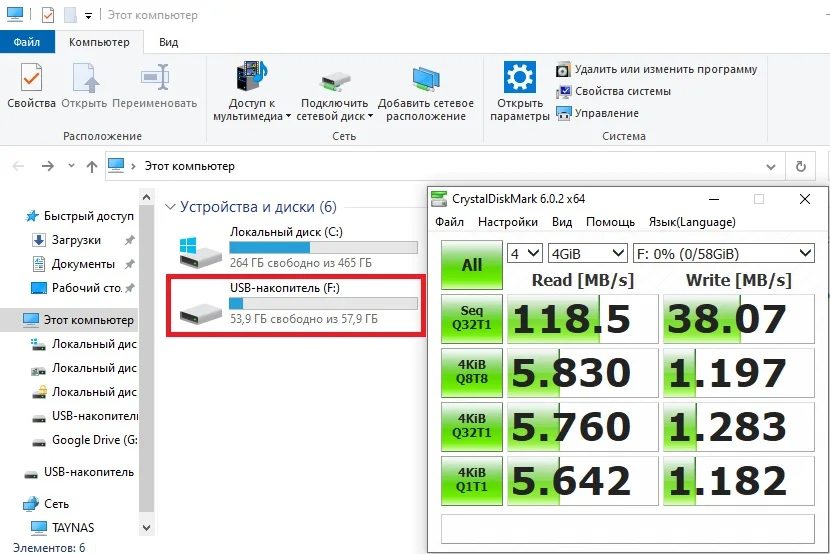Click the All benchmark button
Screen dimensions: 830x554
pyautogui.click(x=472, y=265)
